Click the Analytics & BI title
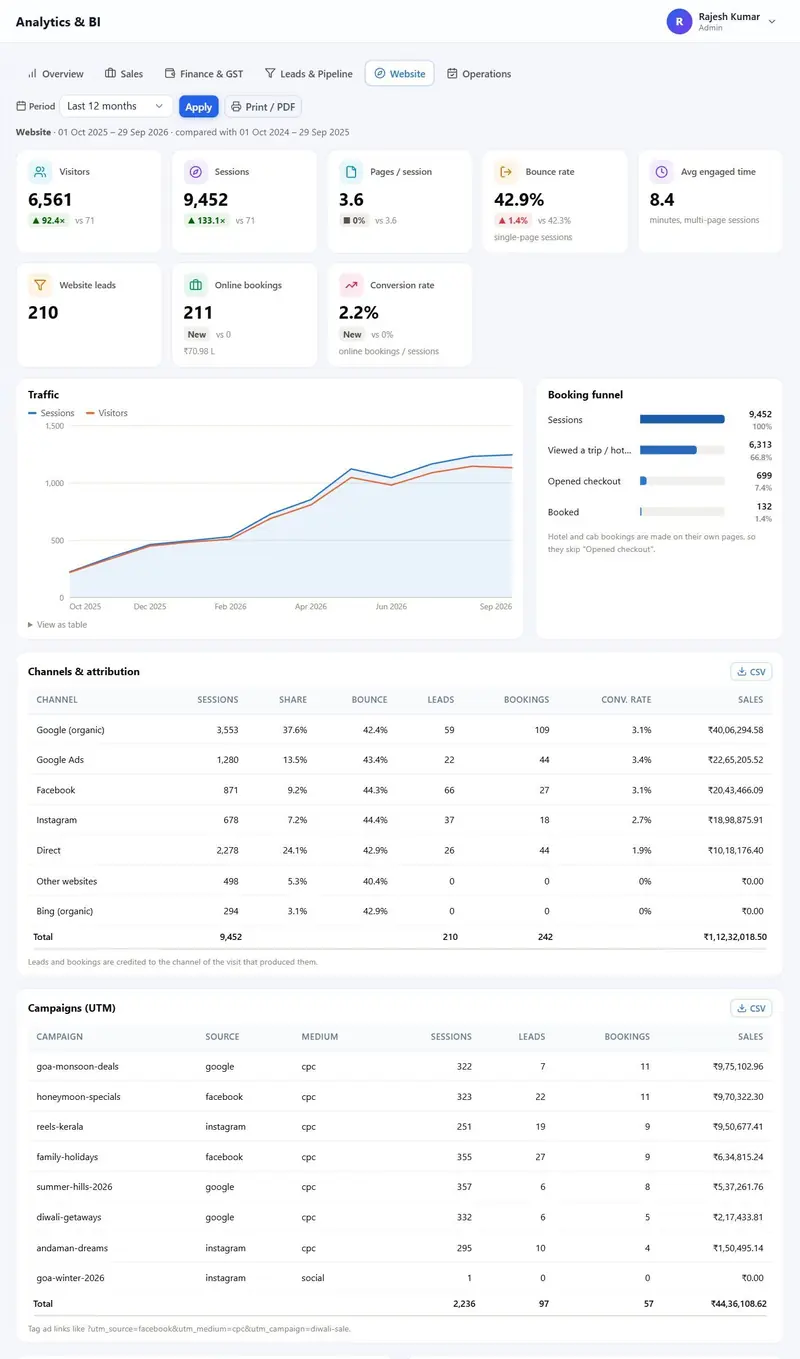This screenshot has height=1359, width=800. [58, 22]
